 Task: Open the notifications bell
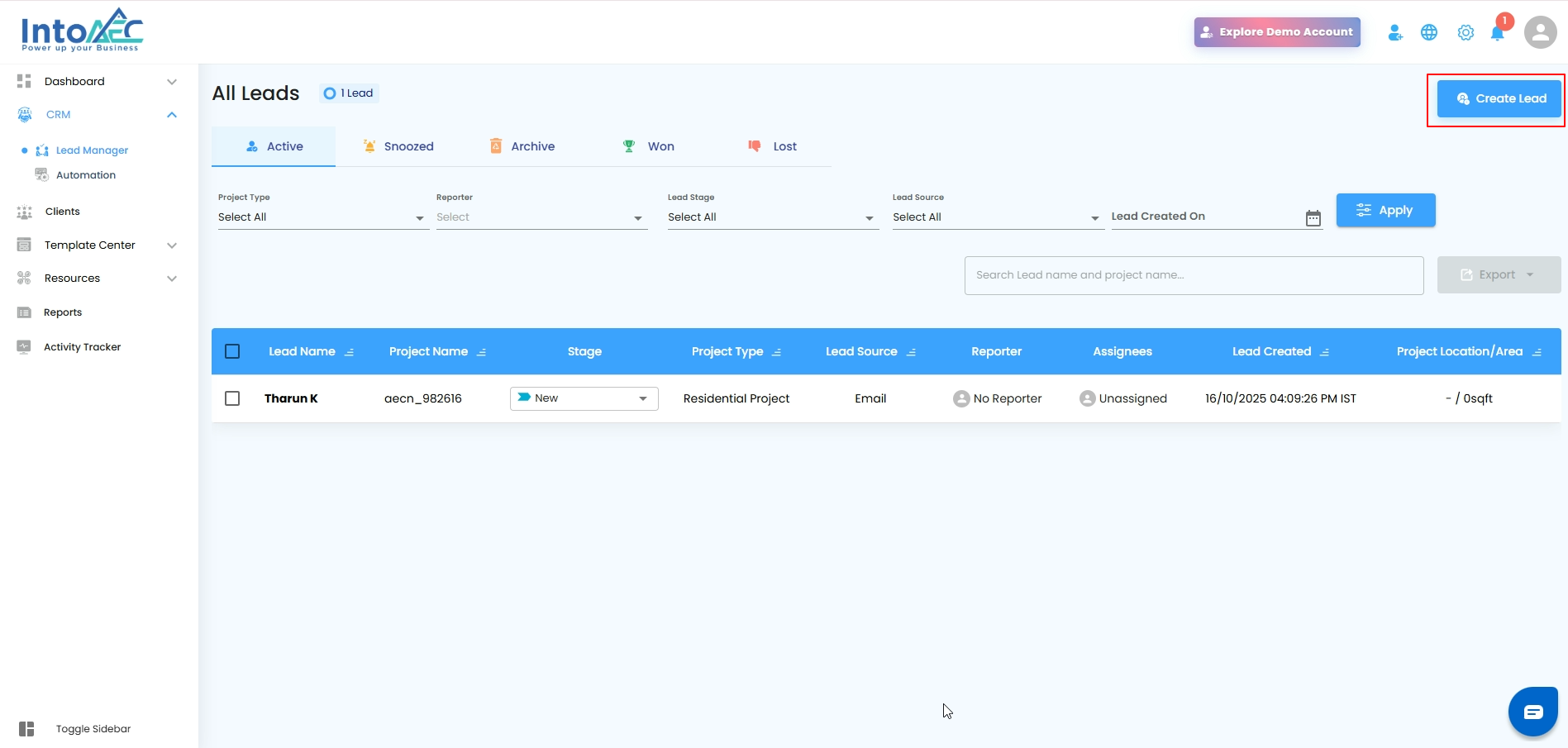pos(1498,32)
